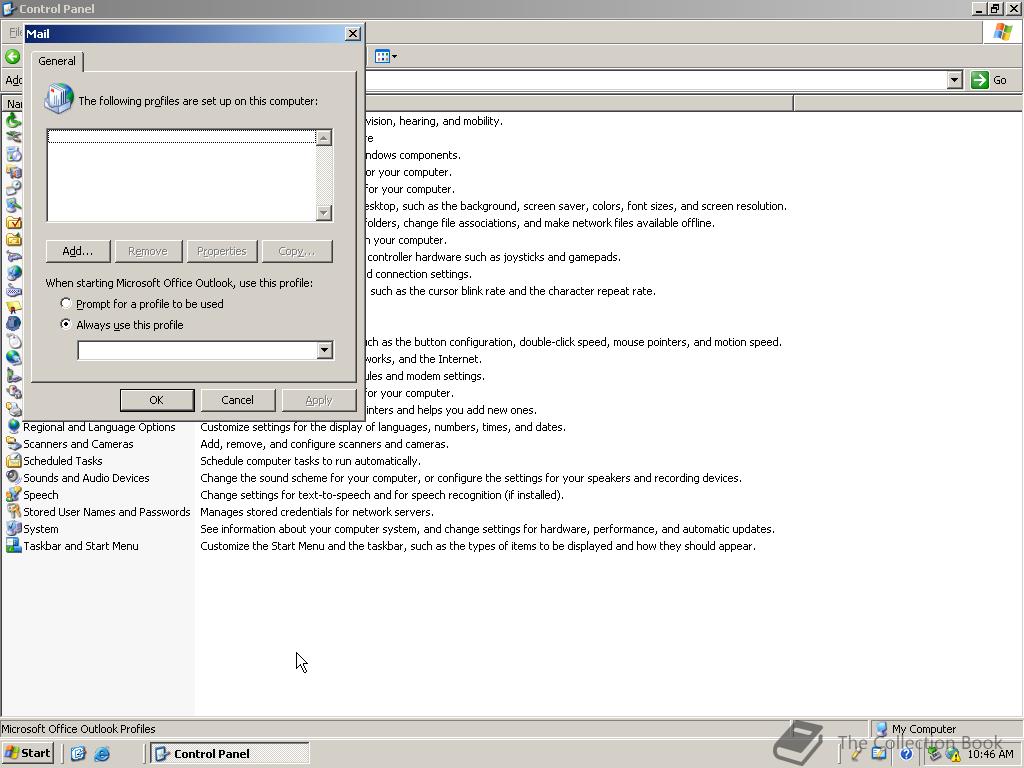
Task: Switch to the General tab in Mail
Action: (x=57, y=61)
